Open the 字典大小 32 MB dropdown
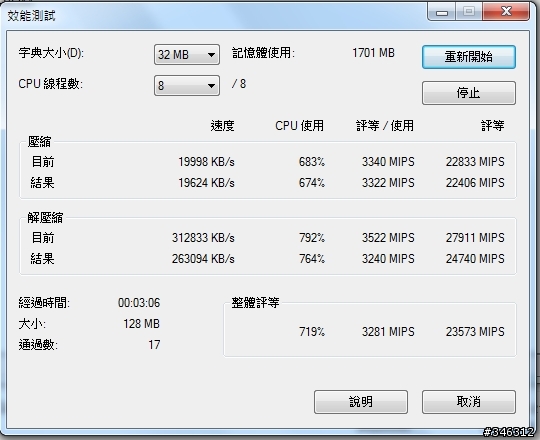This screenshot has height=440, width=540. 187,54
